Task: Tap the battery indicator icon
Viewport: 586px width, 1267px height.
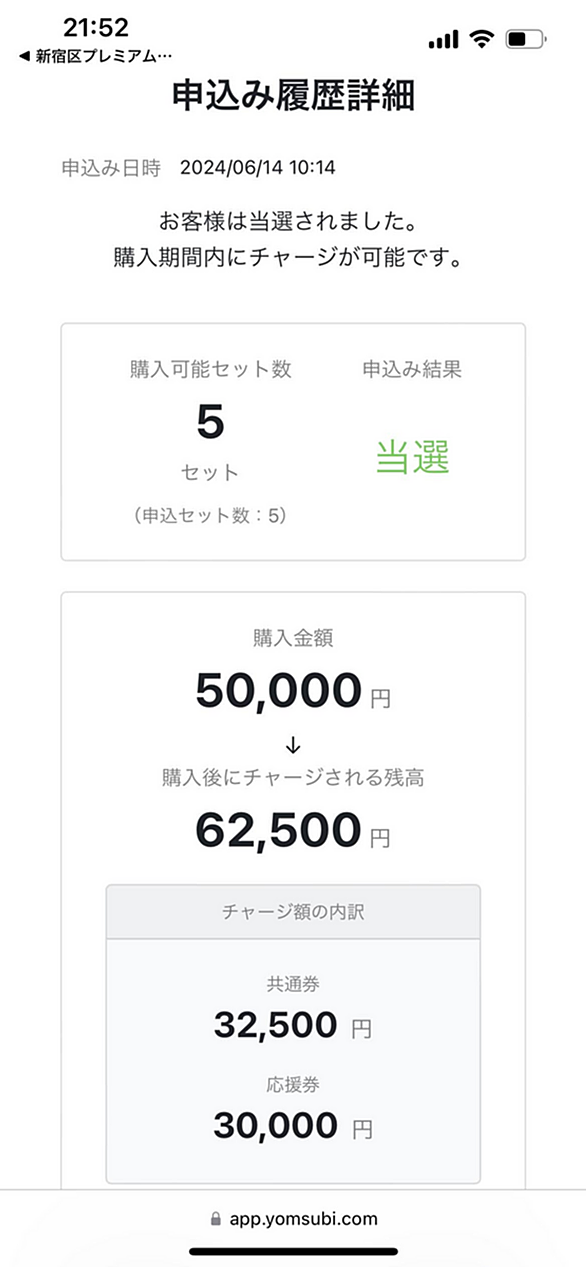Action: 525,40
